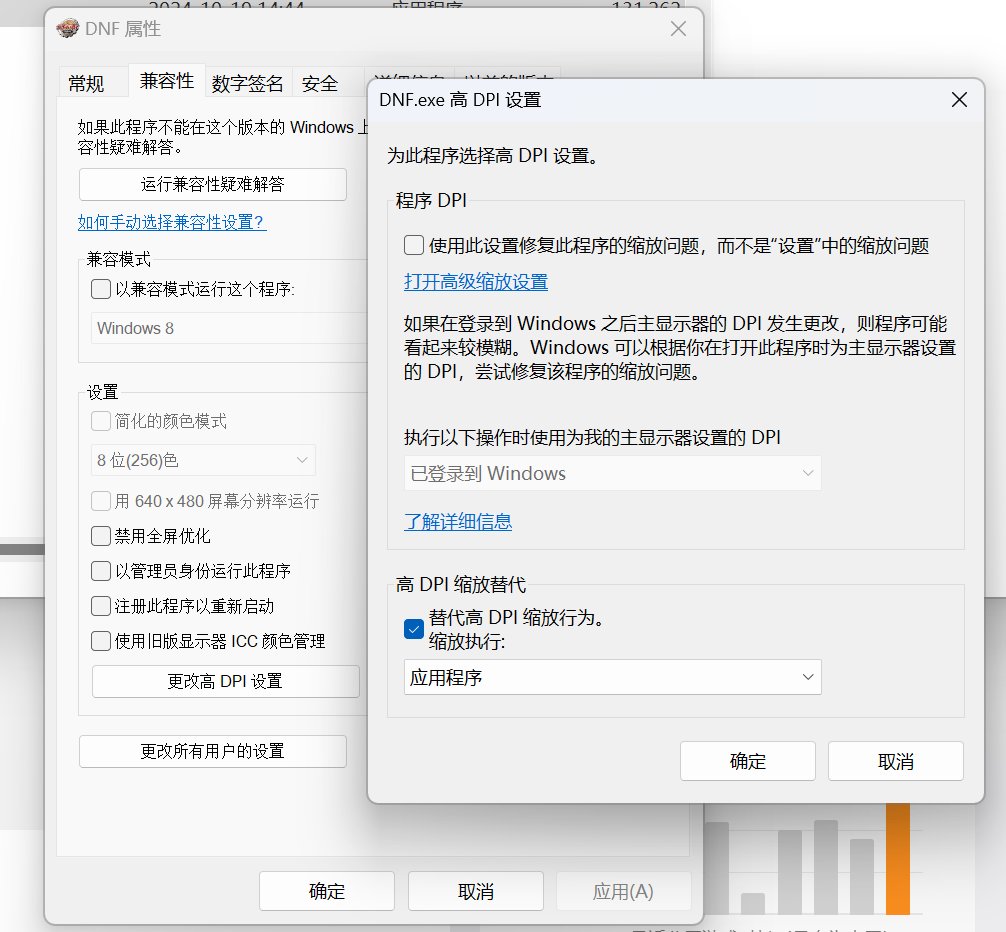Click 运行兼容性疑难解答 button

tap(213, 185)
